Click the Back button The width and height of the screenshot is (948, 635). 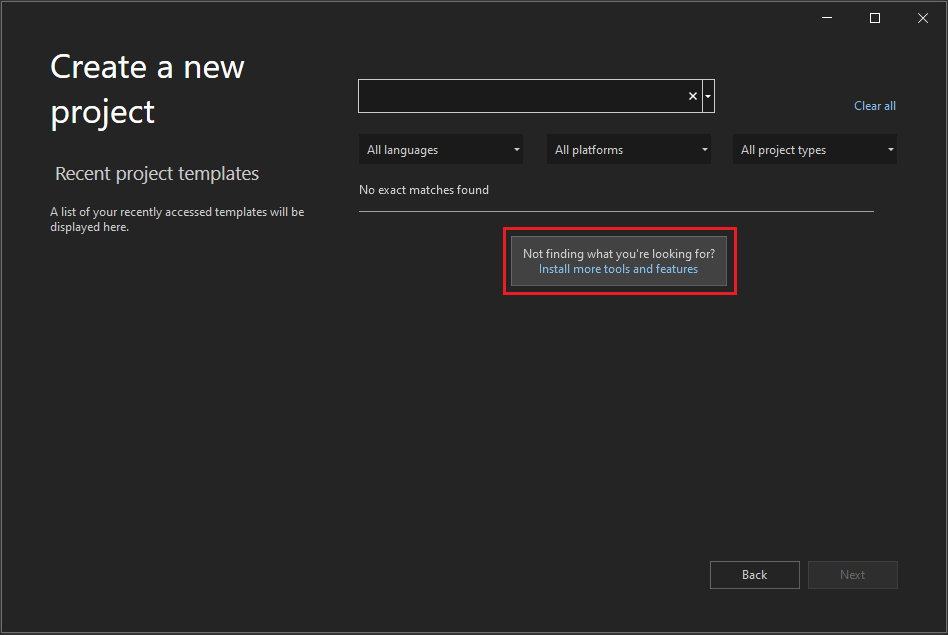(754, 574)
